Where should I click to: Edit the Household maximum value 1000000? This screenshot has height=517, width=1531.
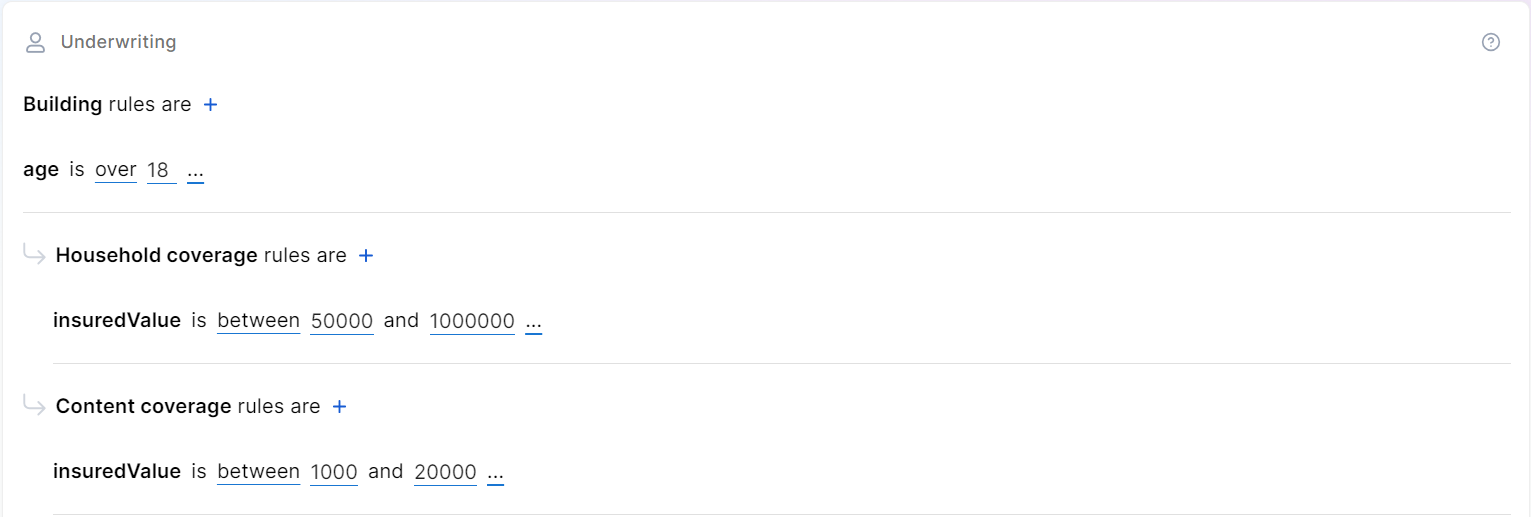pos(472,321)
